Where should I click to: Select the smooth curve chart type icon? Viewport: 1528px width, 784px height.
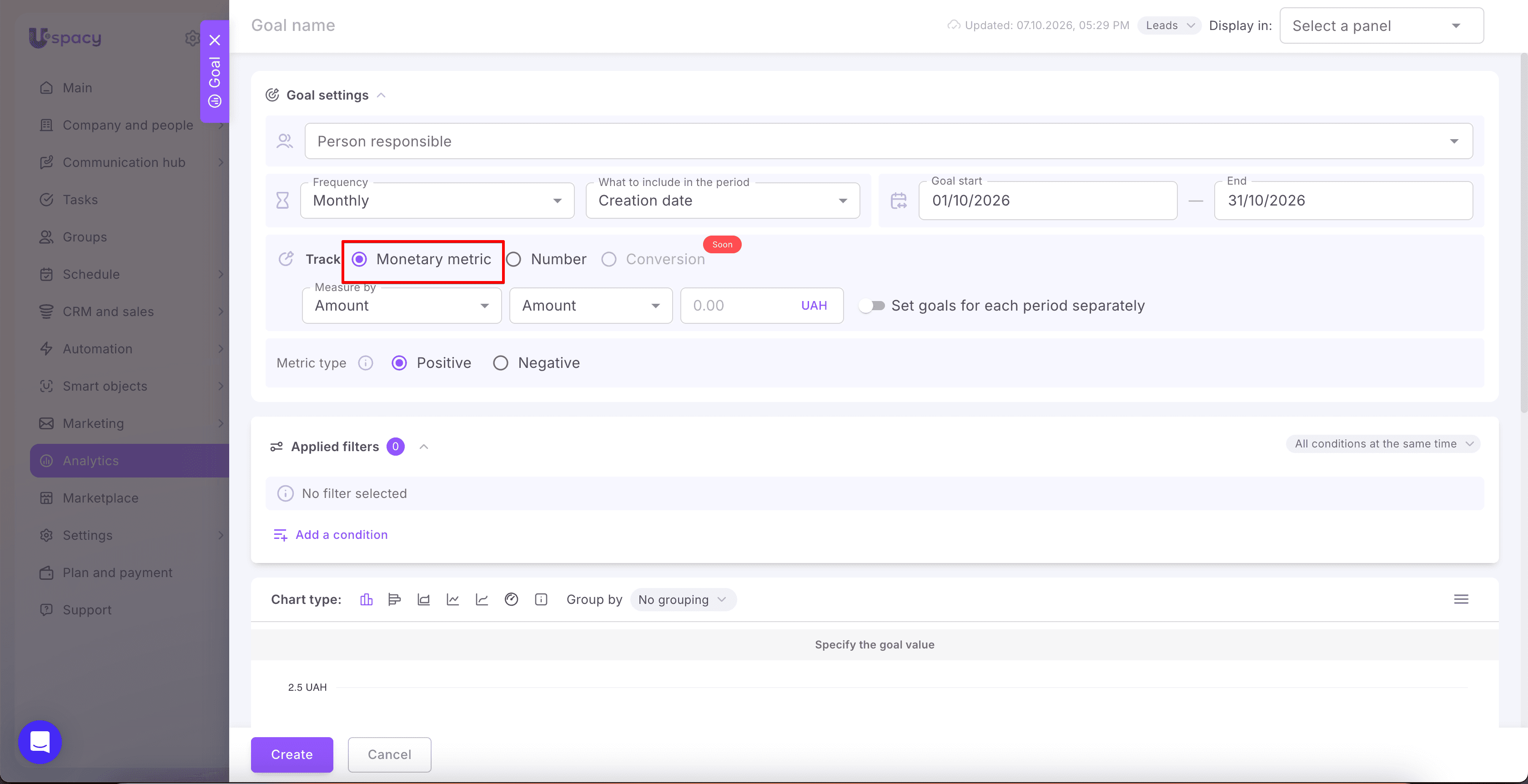[x=482, y=599]
